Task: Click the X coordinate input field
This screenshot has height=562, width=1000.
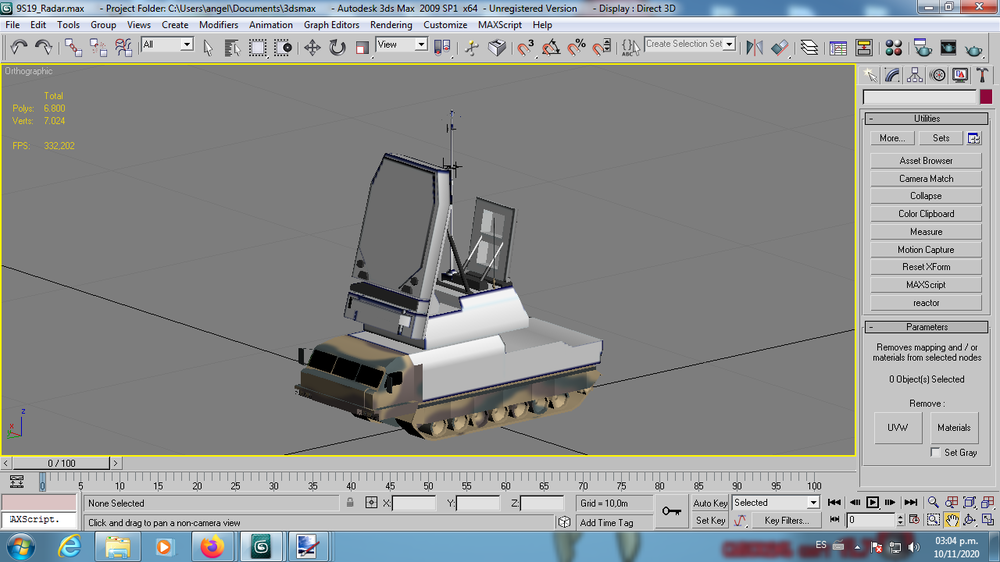Action: coord(413,503)
